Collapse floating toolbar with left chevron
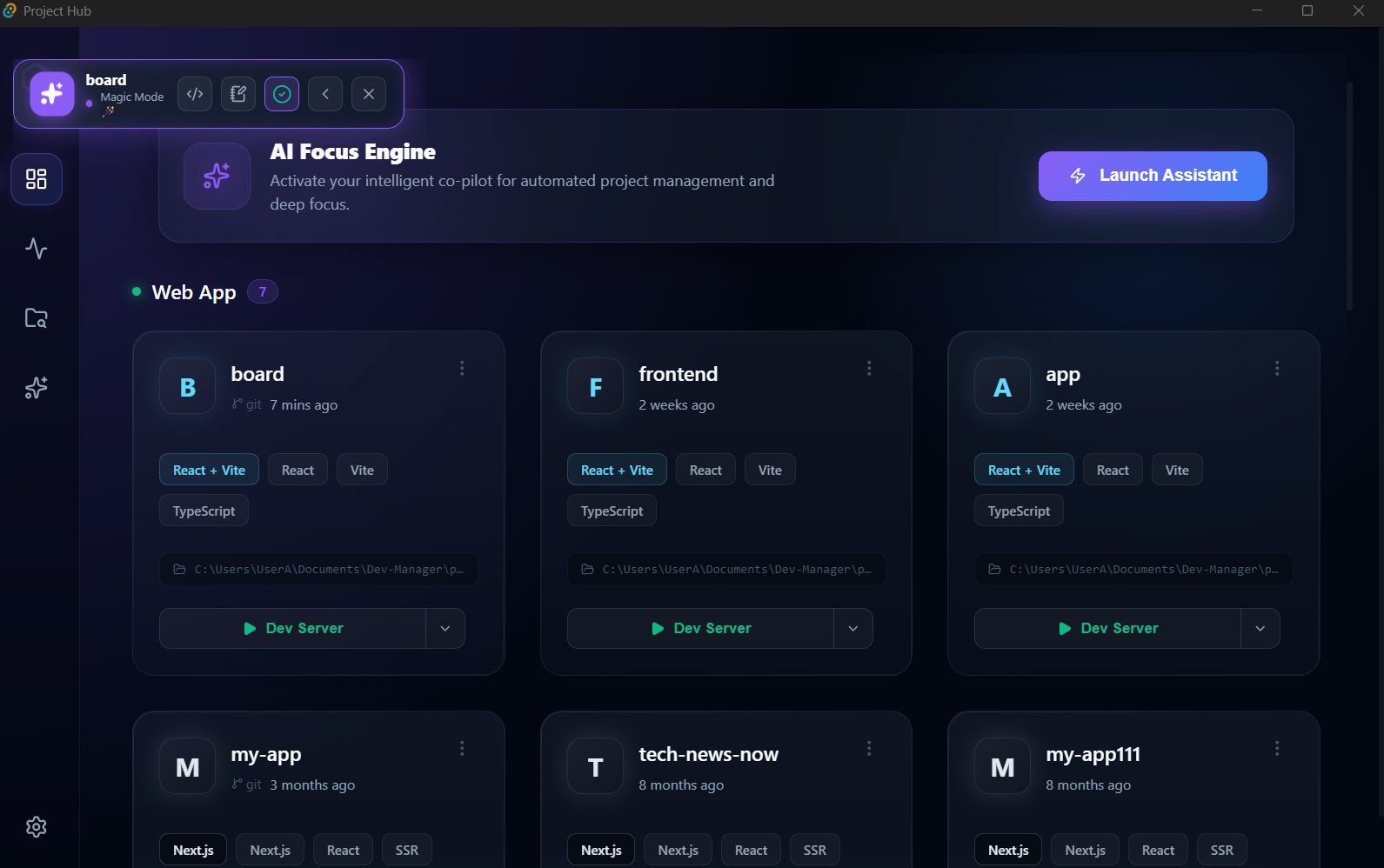This screenshot has width=1384, height=868. point(325,94)
